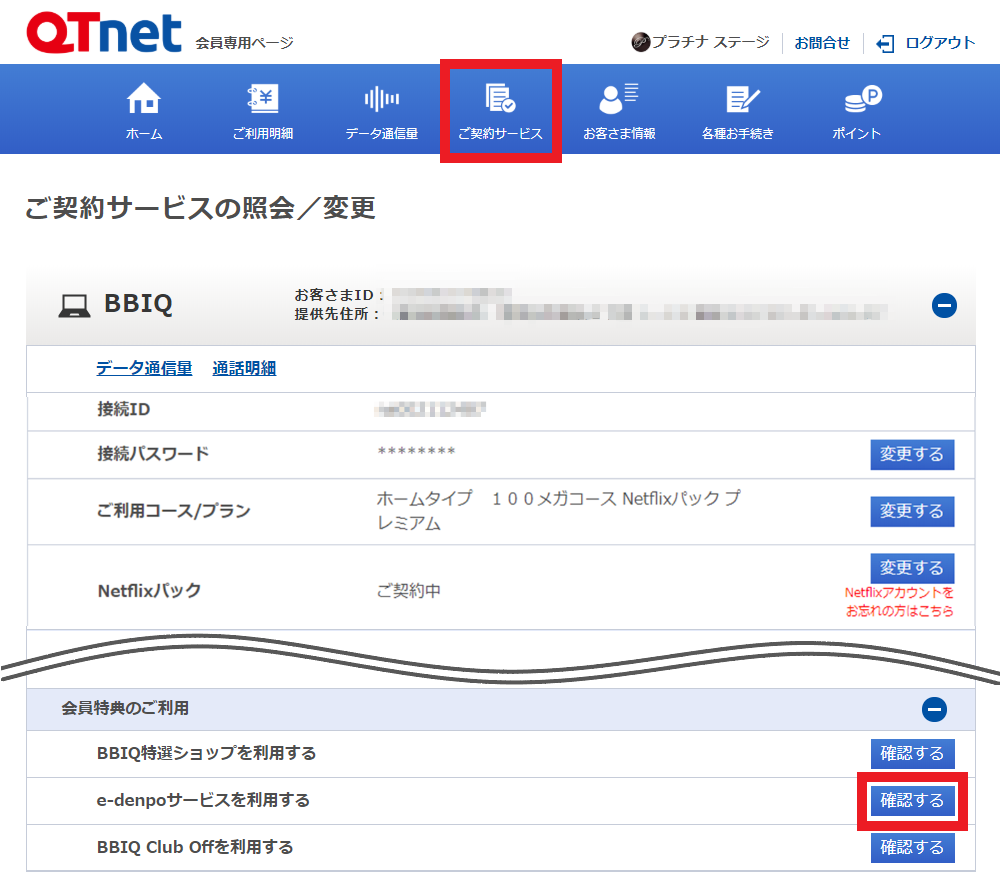
Task: Click 提供先住所 label
Action: coord(337,314)
